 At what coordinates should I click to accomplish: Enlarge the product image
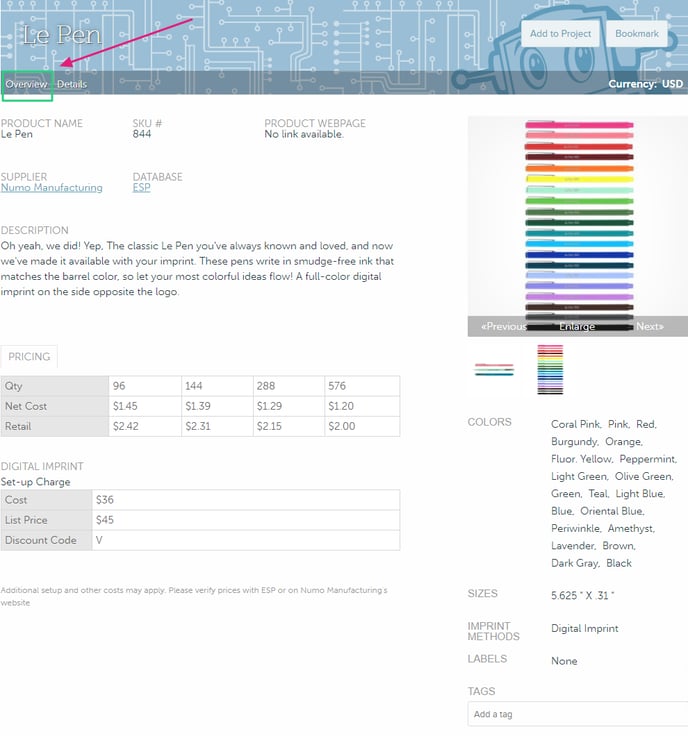[577, 327]
